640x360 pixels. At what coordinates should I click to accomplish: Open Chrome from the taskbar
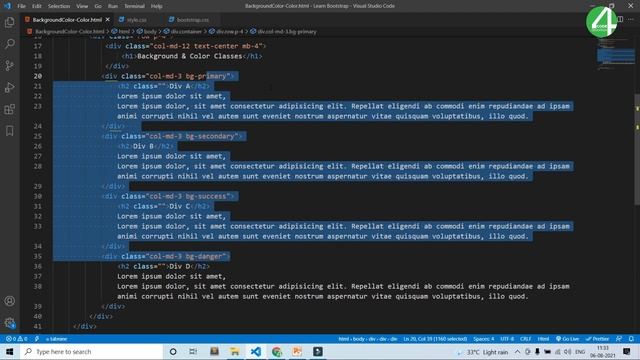coord(276,351)
